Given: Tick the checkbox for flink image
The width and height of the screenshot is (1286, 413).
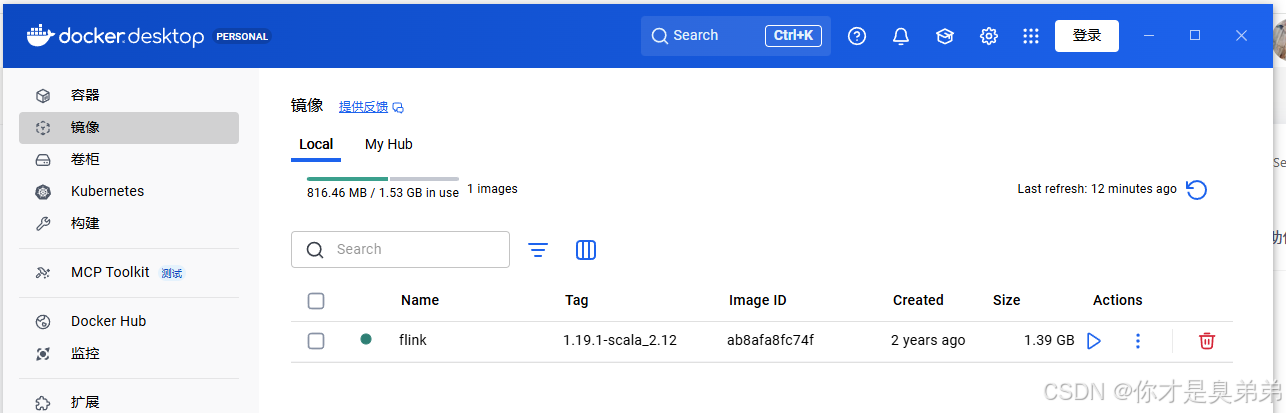Looking at the screenshot, I should [316, 341].
